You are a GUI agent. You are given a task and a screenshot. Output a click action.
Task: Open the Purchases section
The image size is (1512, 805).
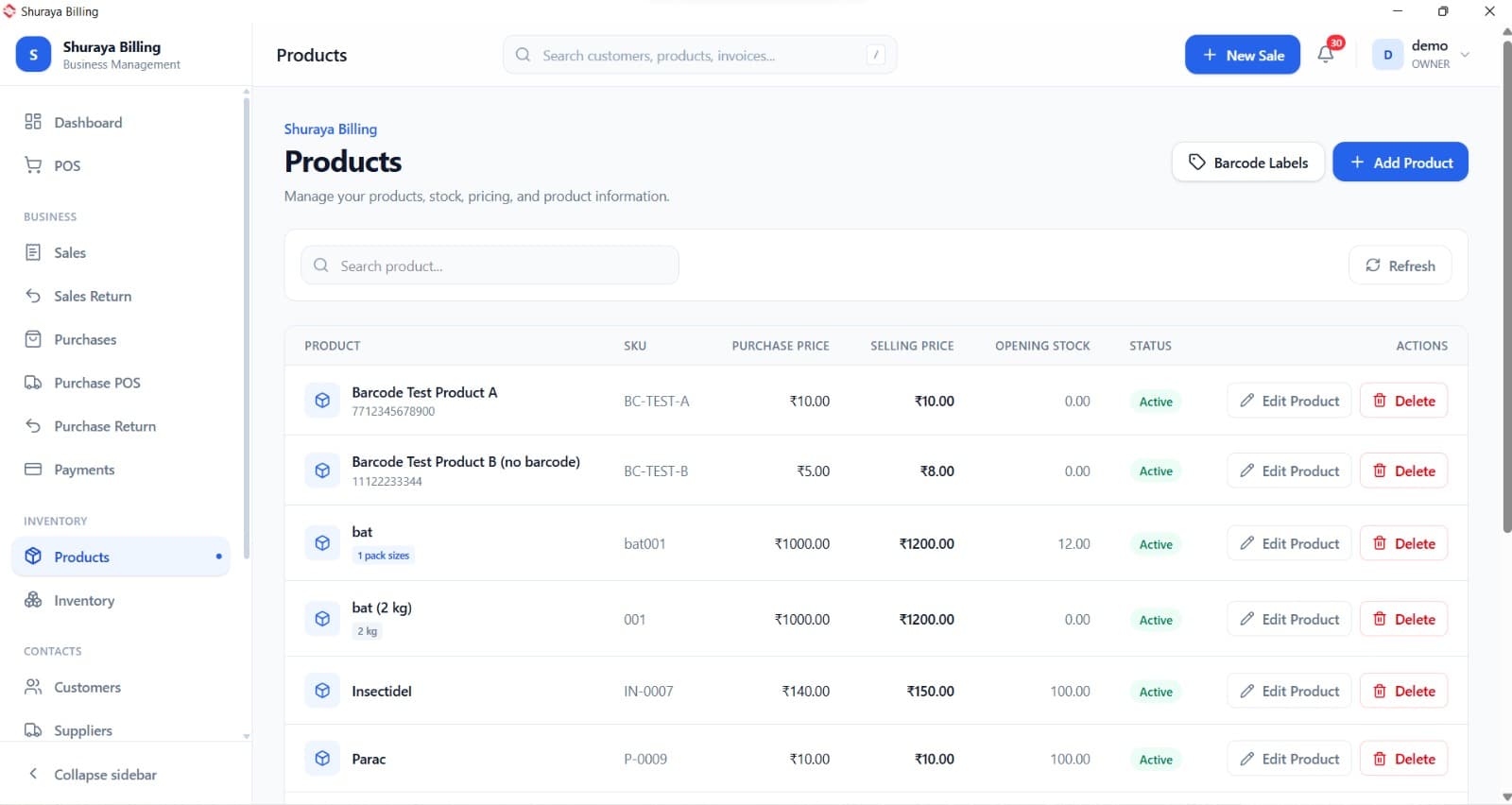(122, 339)
